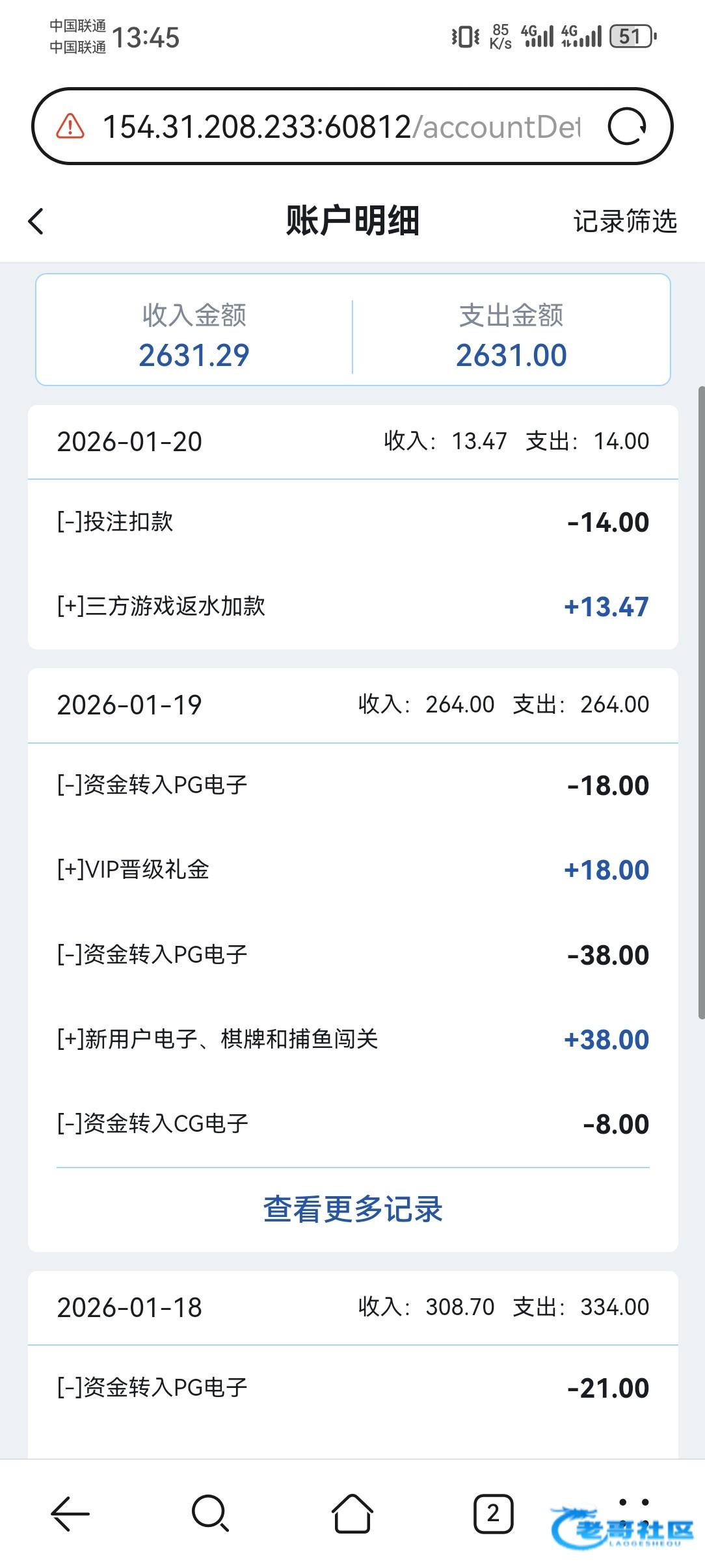Tap the 2026-01-20 date header
Image resolution: width=705 pixels, height=1568 pixels.
tap(129, 442)
